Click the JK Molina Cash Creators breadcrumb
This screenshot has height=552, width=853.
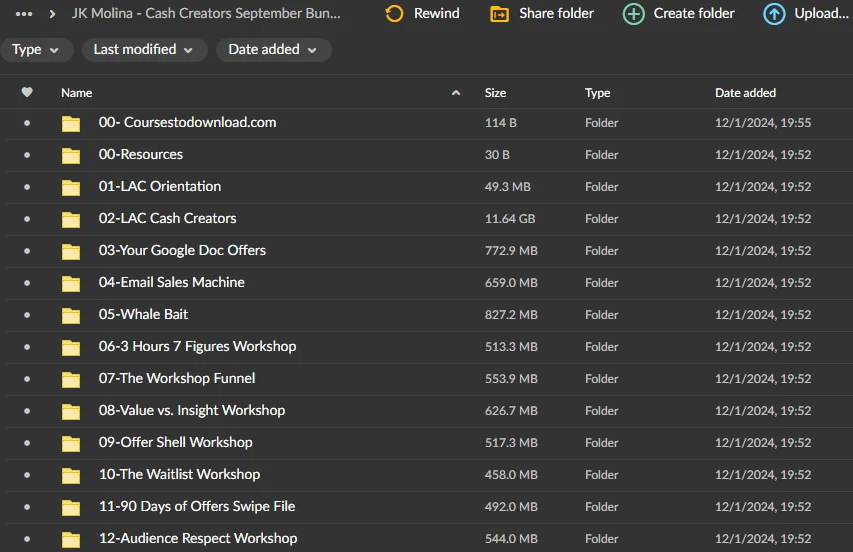point(206,13)
